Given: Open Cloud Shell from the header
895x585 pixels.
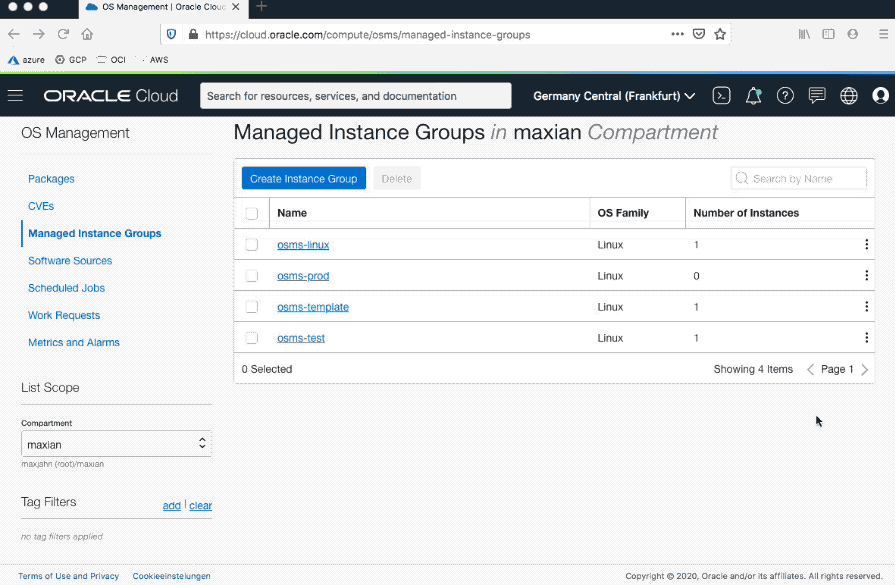Looking at the screenshot, I should pos(721,96).
